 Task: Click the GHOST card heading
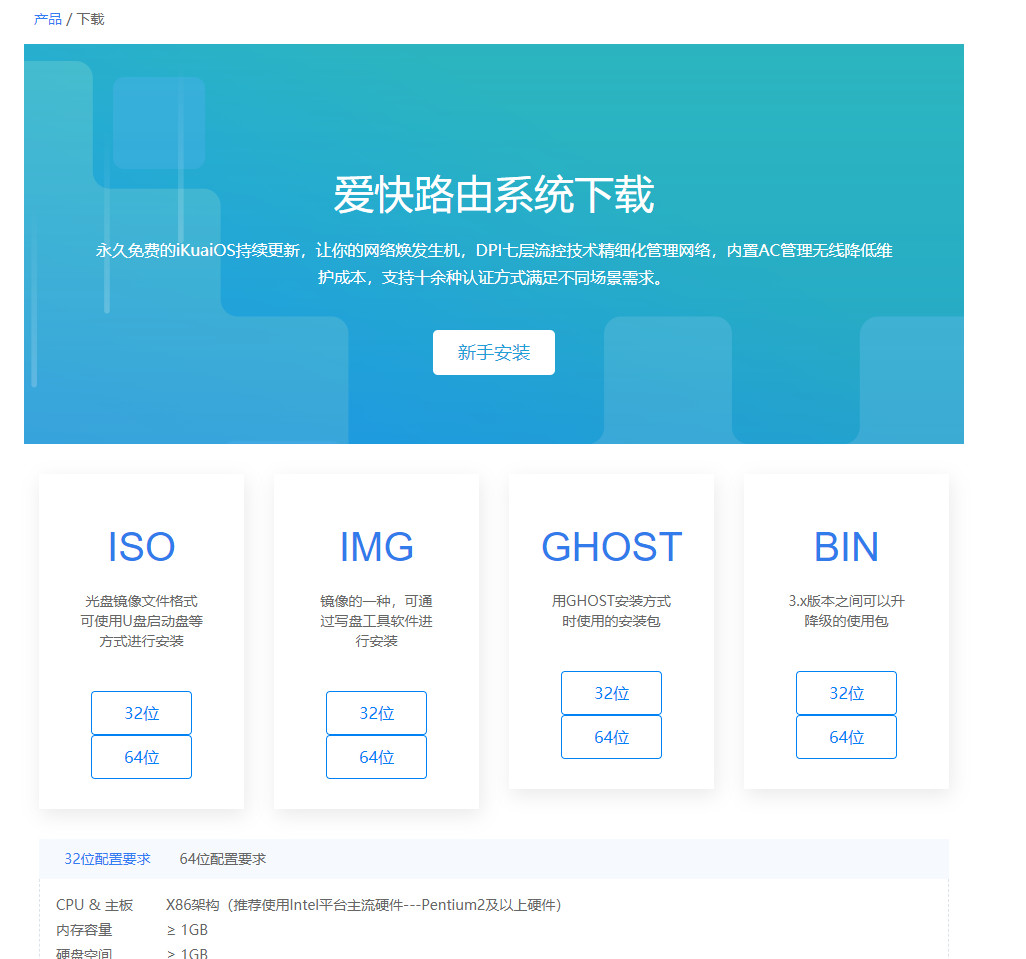click(612, 547)
